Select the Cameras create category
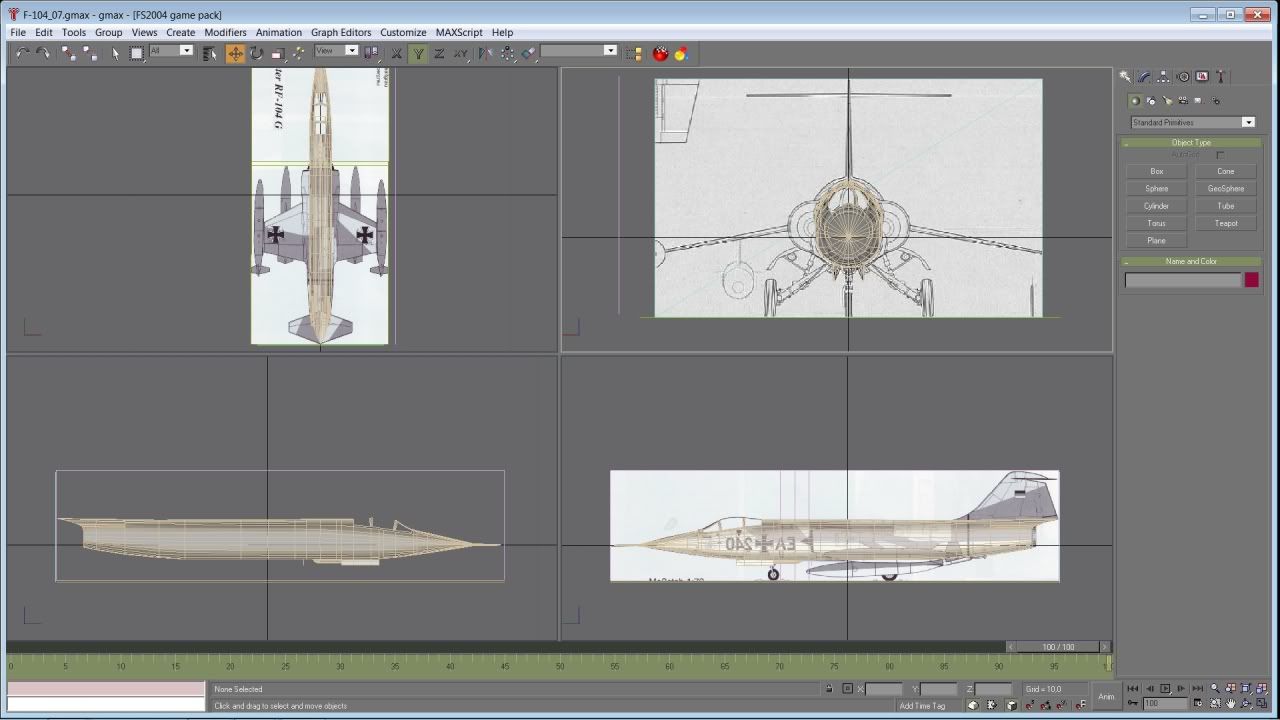The height and width of the screenshot is (720, 1280). click(x=1183, y=100)
